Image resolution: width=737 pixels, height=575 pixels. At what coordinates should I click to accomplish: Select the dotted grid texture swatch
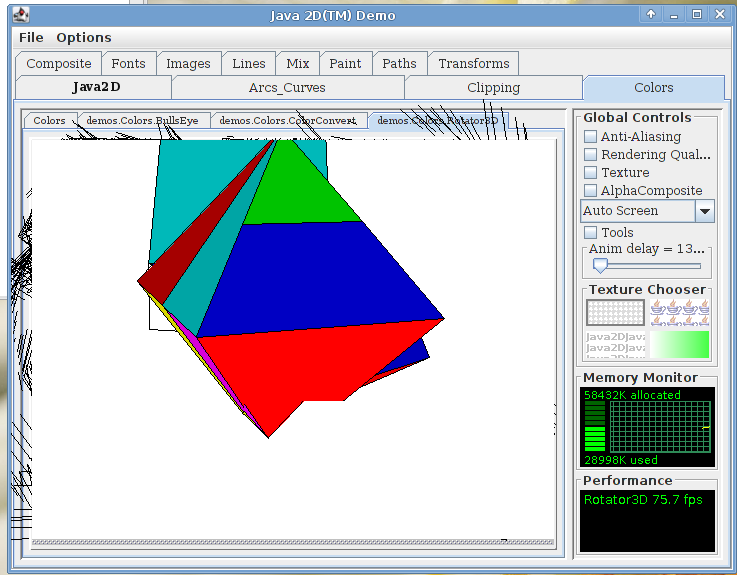[x=615, y=313]
